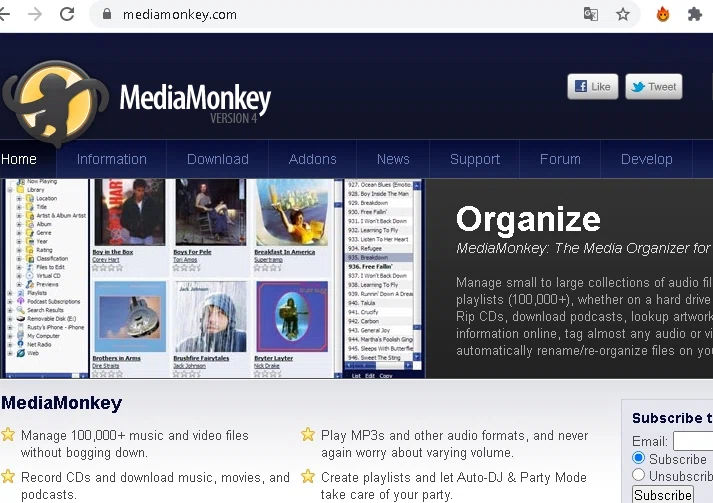Viewport: 713px width, 503px height.
Task: Click the Boy in the Box album cover
Action: pyautogui.click(x=130, y=212)
